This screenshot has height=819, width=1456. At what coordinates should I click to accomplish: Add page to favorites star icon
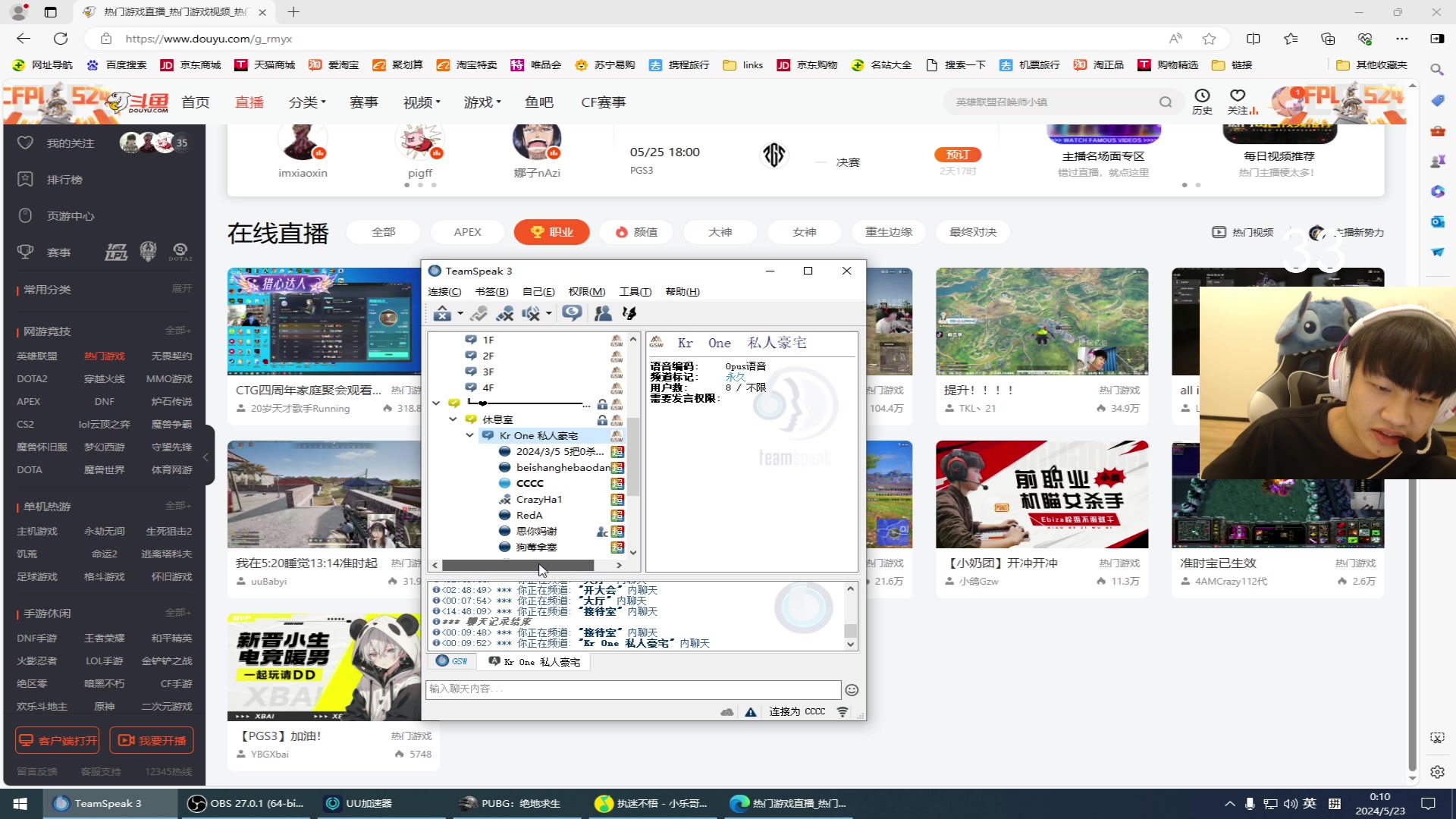(x=1209, y=39)
